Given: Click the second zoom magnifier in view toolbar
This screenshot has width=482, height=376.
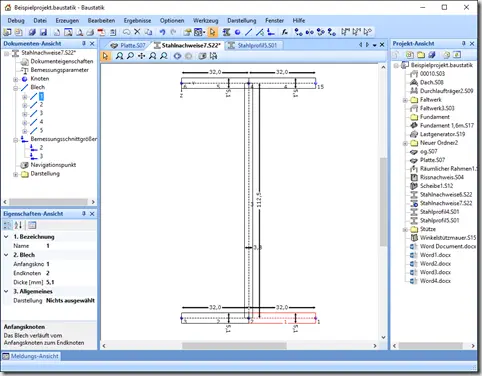Looking at the screenshot, I should click(130, 56).
